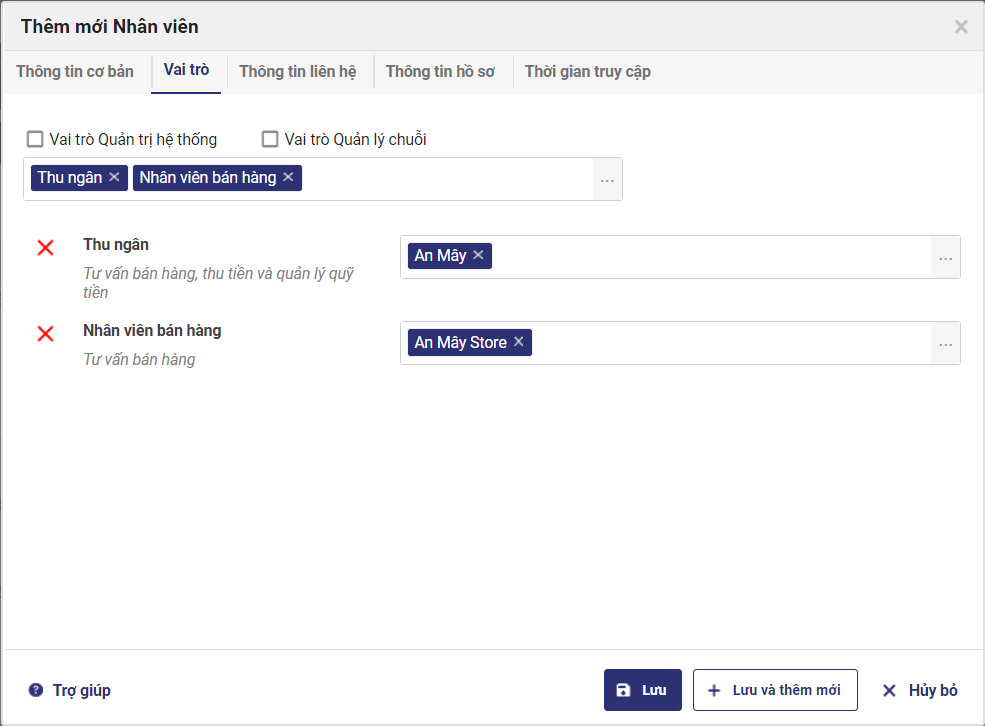Switch to Thông tin cơ bản tab
Viewport: 985px width, 726px height.
click(x=75, y=72)
